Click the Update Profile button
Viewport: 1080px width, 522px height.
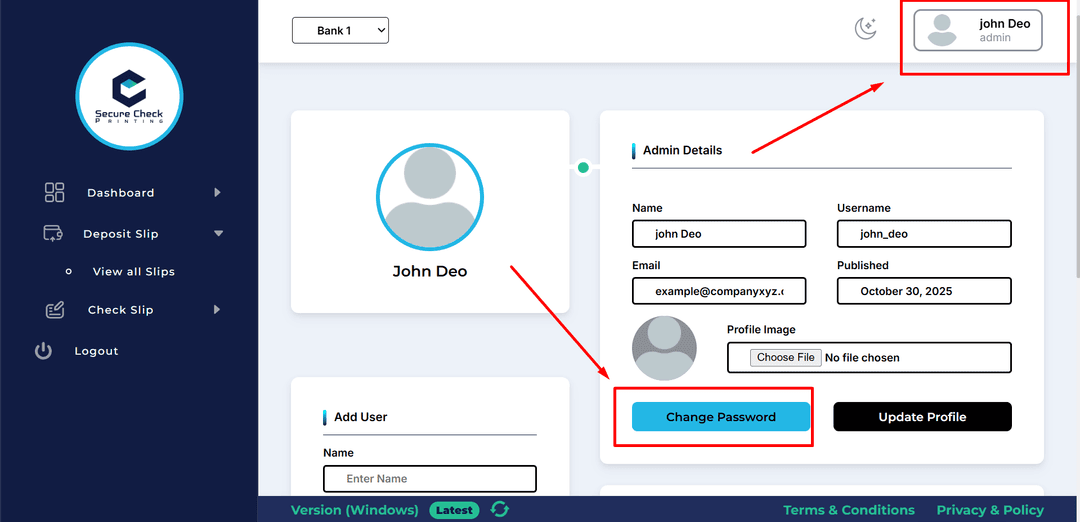pyautogui.click(x=922, y=417)
